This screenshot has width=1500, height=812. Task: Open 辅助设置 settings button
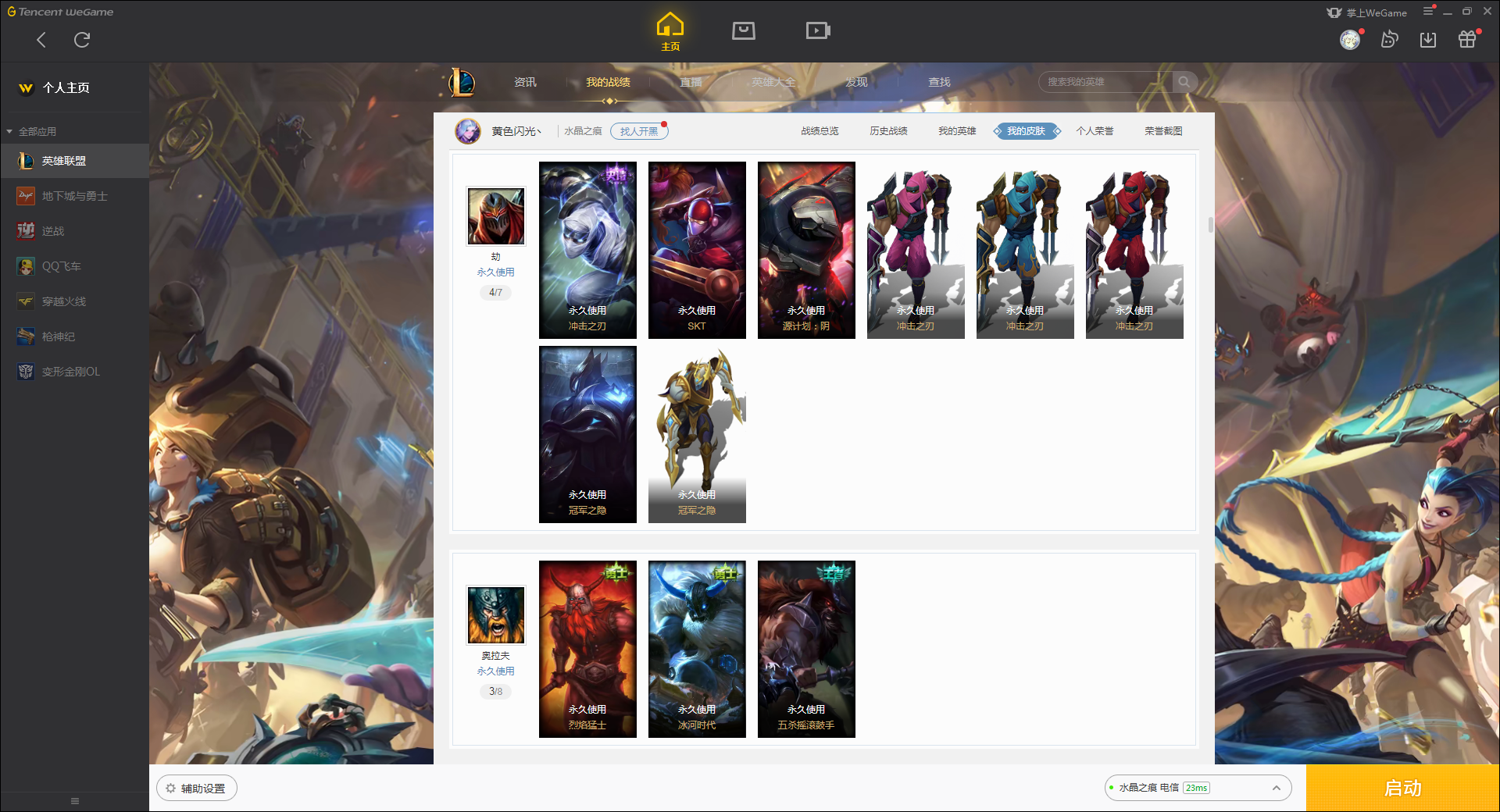pyautogui.click(x=197, y=789)
